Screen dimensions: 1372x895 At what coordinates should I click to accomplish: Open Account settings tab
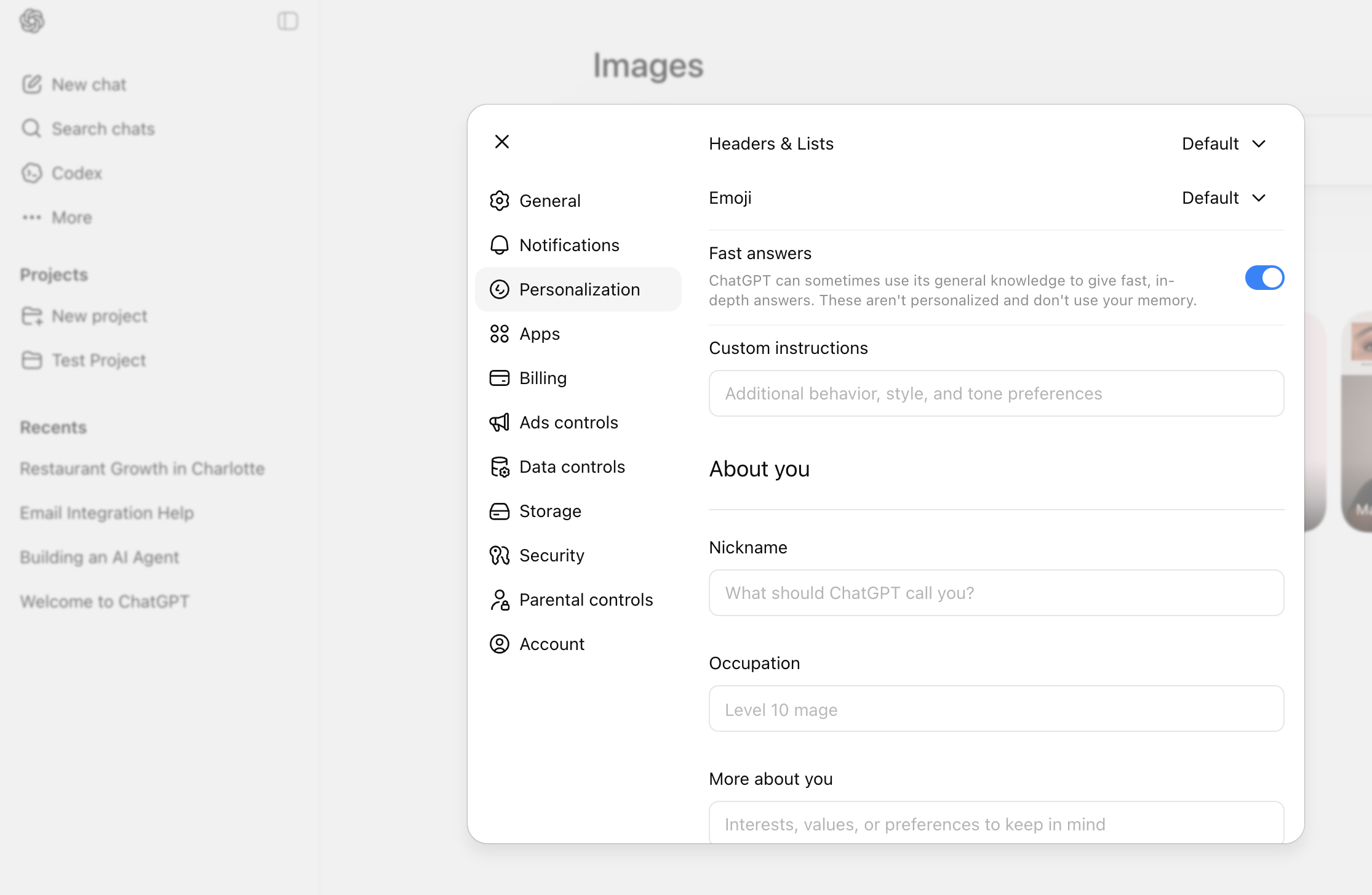pyautogui.click(x=578, y=644)
